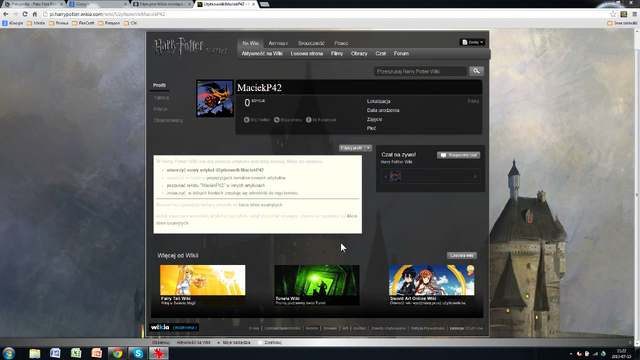Switch to Tablica profile tab
640x360 pixels.
pos(161,98)
